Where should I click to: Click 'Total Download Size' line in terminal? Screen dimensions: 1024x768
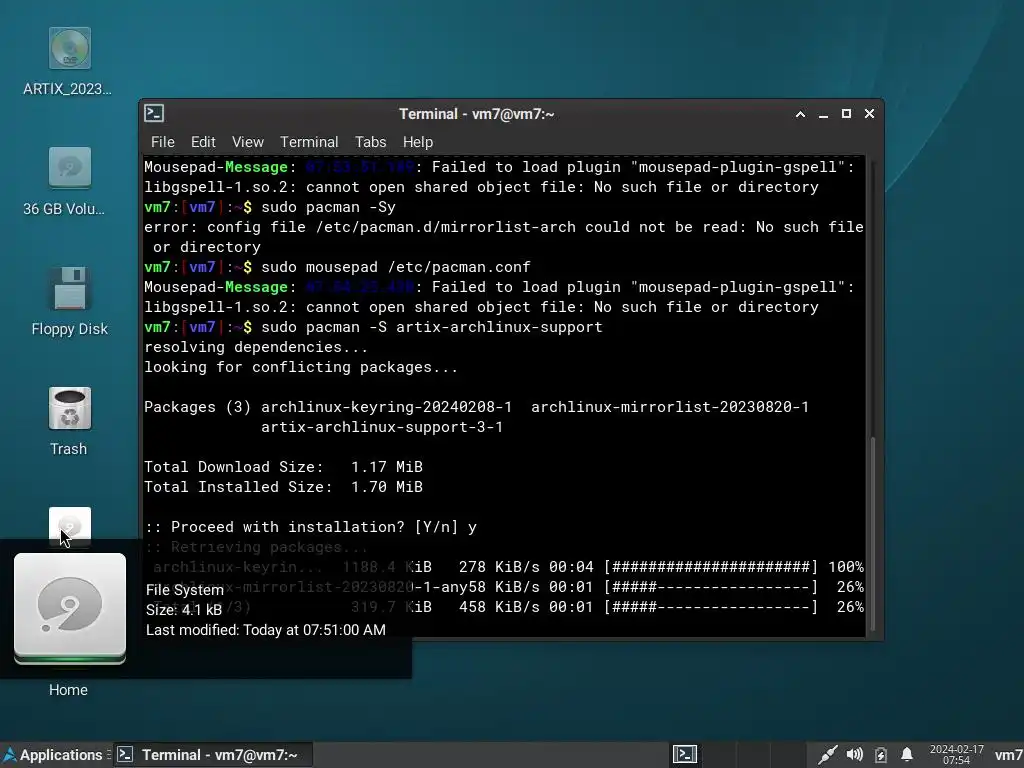pos(283,467)
